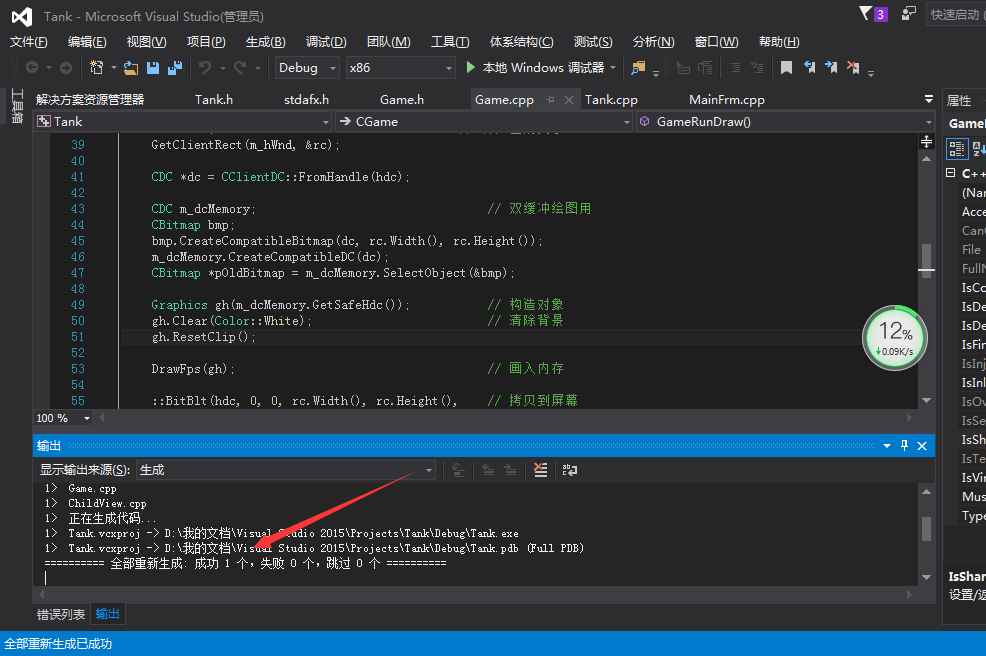Navigate forward with the toolbar forward arrow

point(65,67)
